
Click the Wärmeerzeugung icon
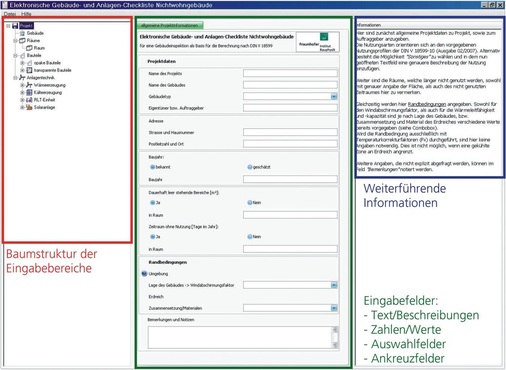(x=29, y=85)
